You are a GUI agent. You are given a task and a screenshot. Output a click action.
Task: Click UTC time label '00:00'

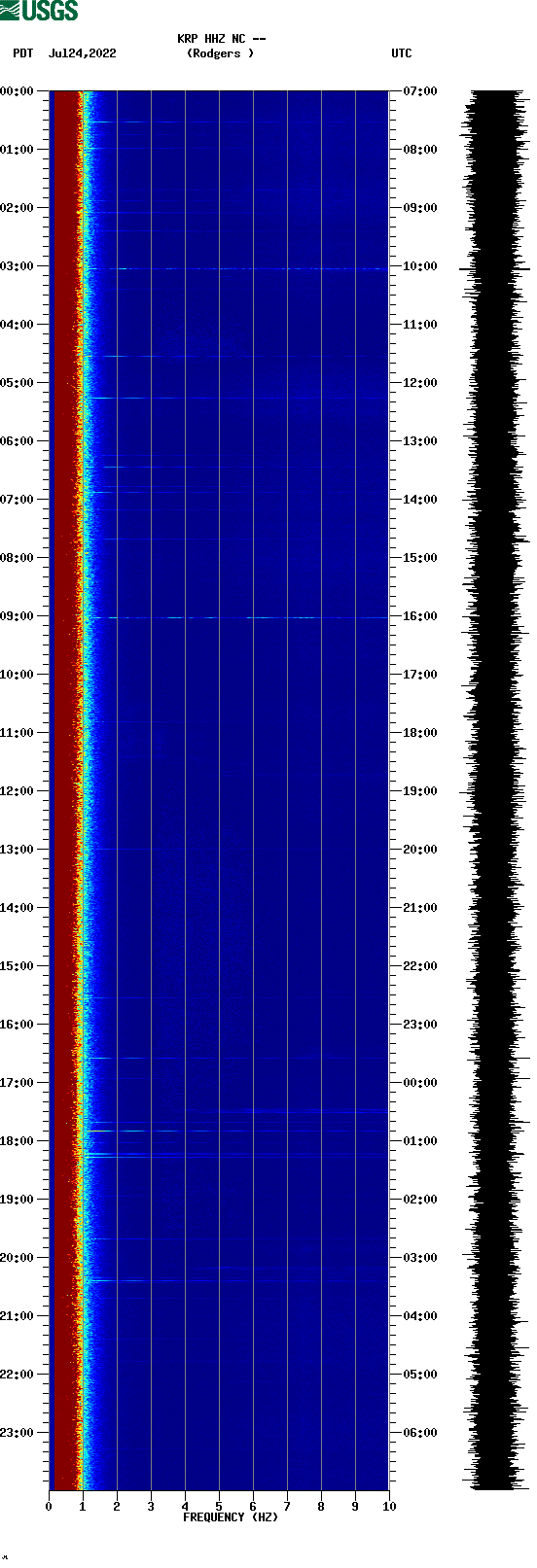click(x=420, y=1083)
